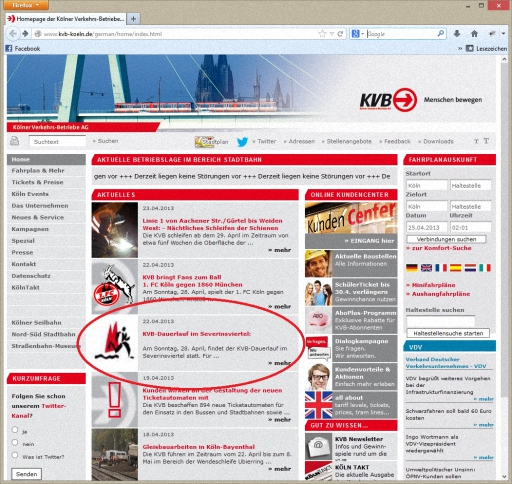This screenshot has width=512, height=484.
Task: Click the 'Verbindungen suchen' button
Action: [x=446, y=239]
